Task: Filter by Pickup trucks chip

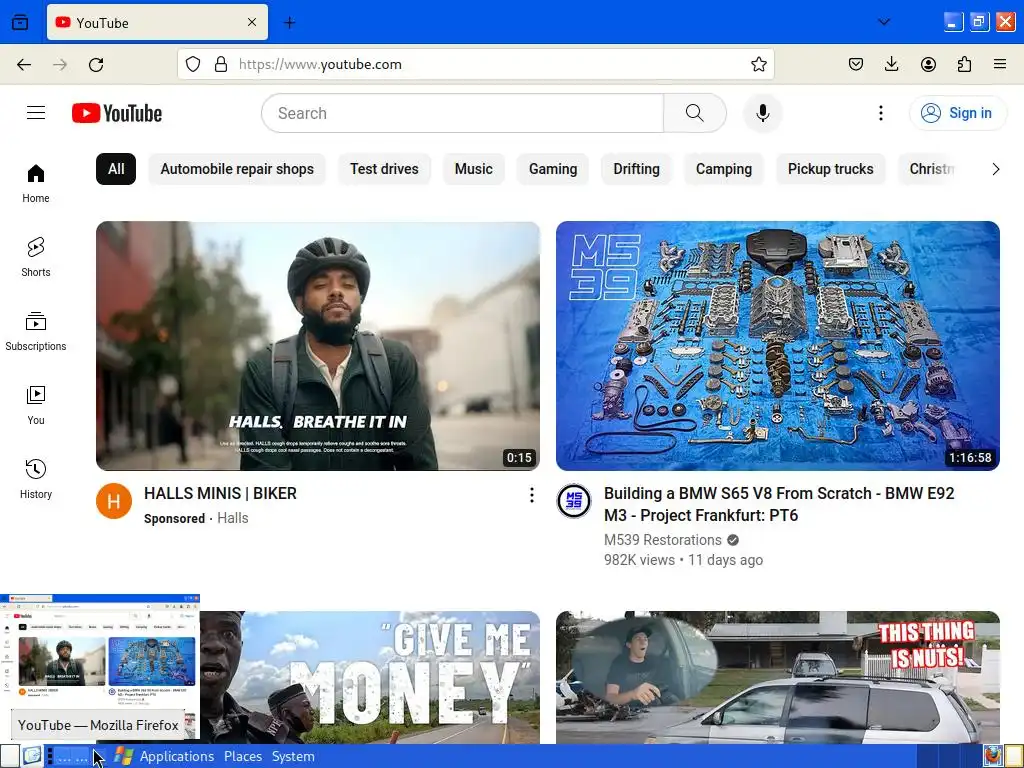Action: tap(831, 169)
